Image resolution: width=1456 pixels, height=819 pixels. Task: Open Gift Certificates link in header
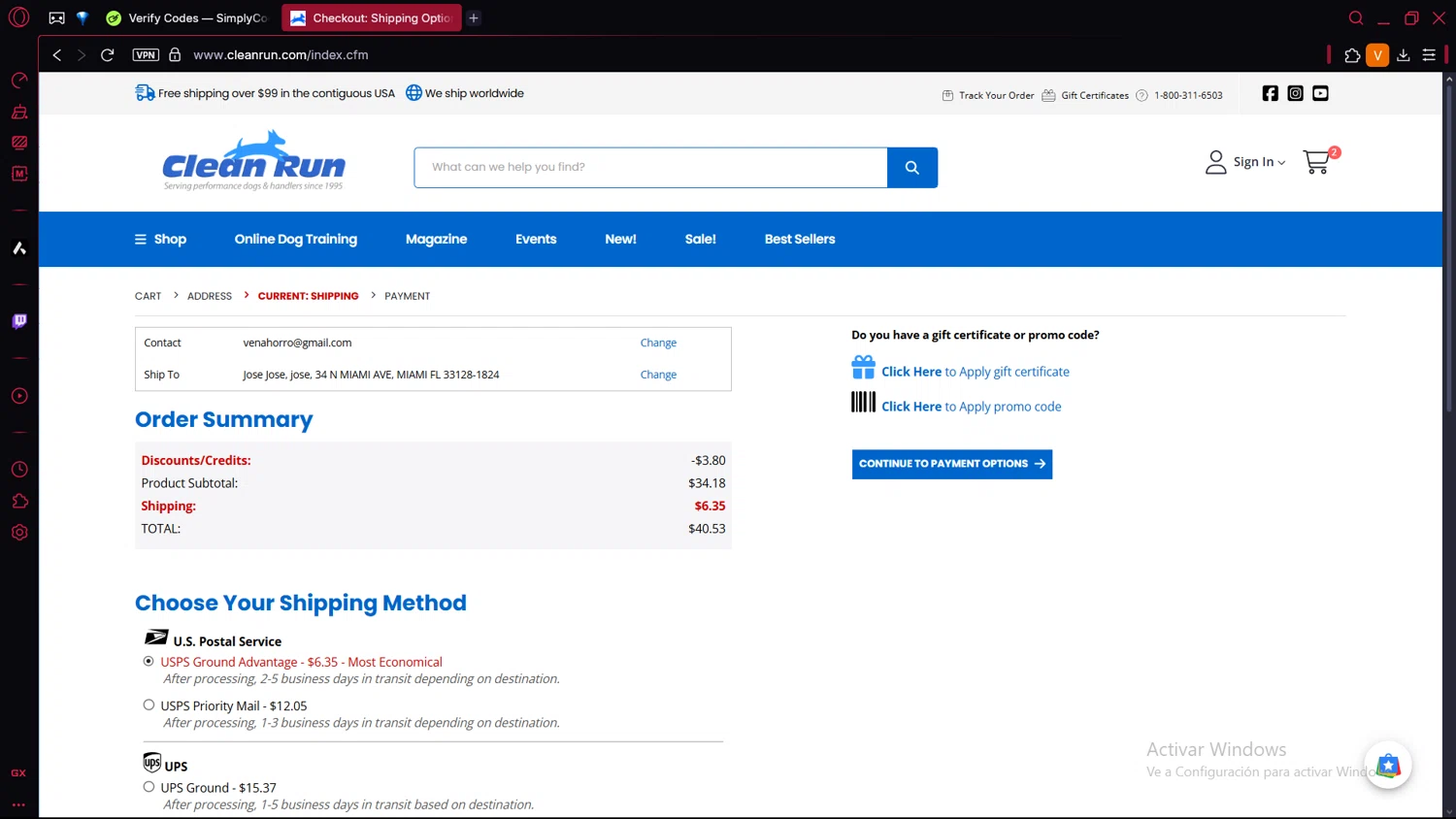[x=1085, y=95]
